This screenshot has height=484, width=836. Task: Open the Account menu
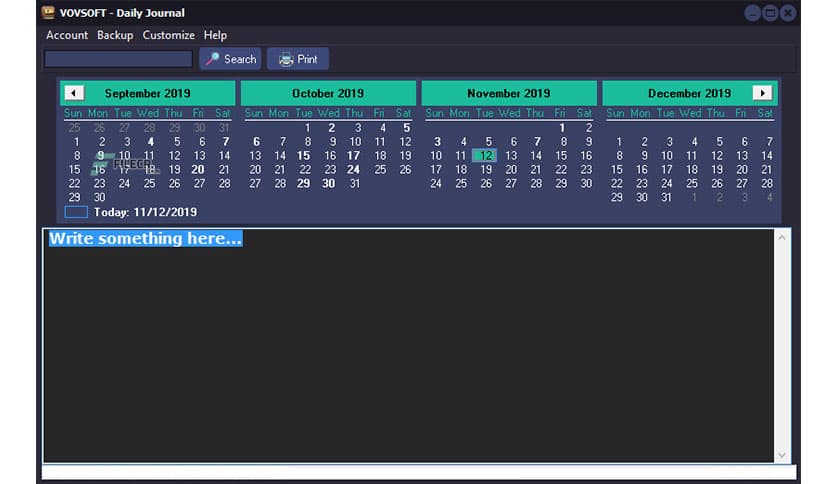[67, 35]
